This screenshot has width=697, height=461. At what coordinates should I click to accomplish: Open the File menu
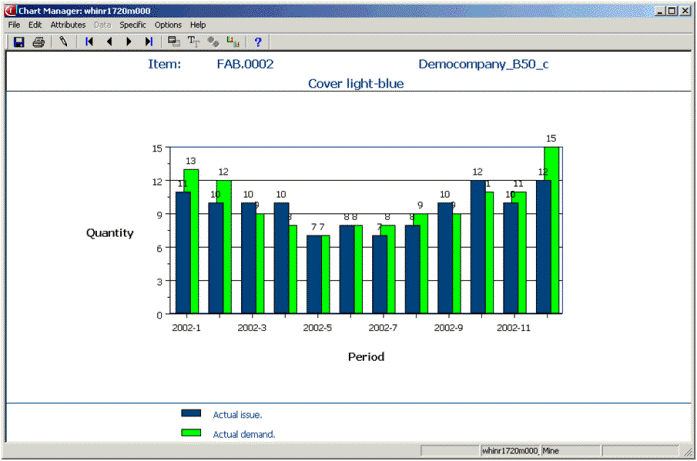14,24
